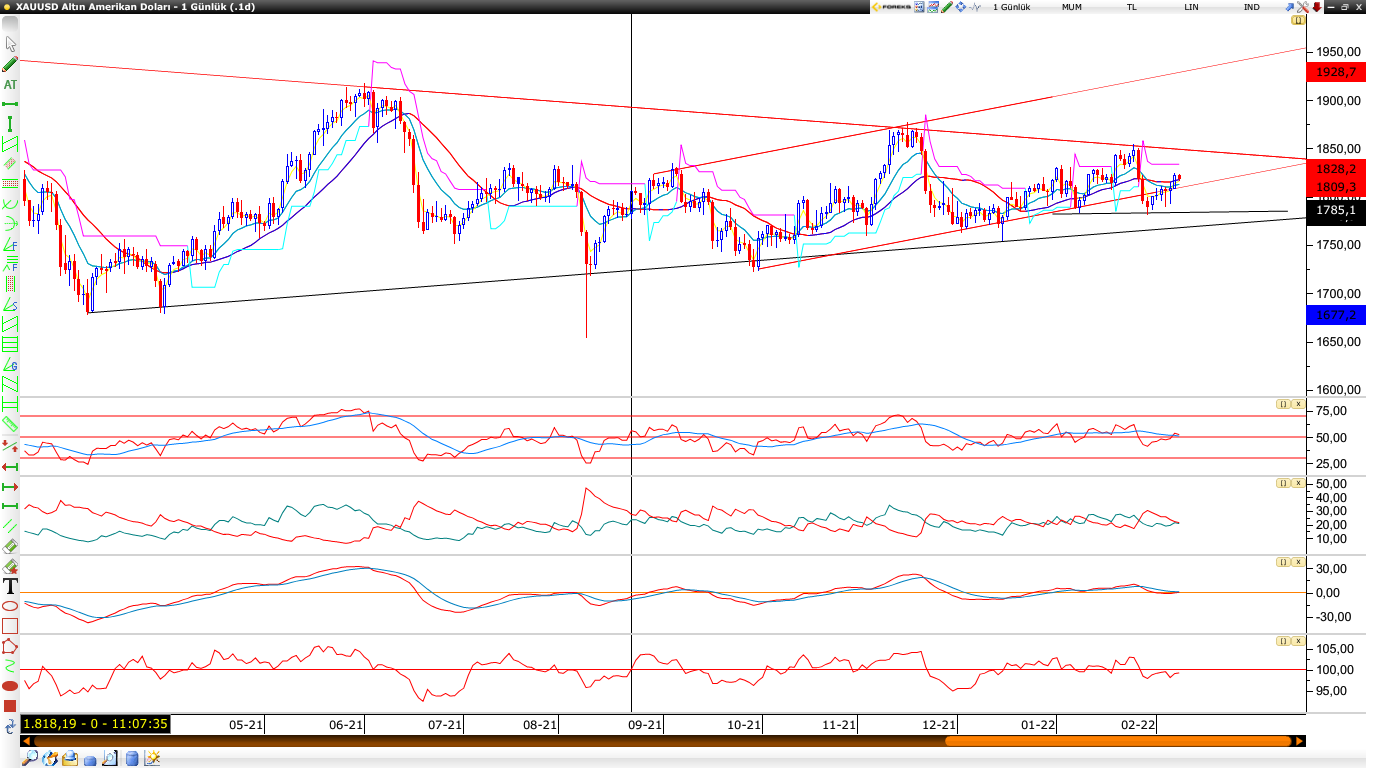Choose the AT annotation tool
This screenshot has width=1380, height=768.
pos(10,84)
